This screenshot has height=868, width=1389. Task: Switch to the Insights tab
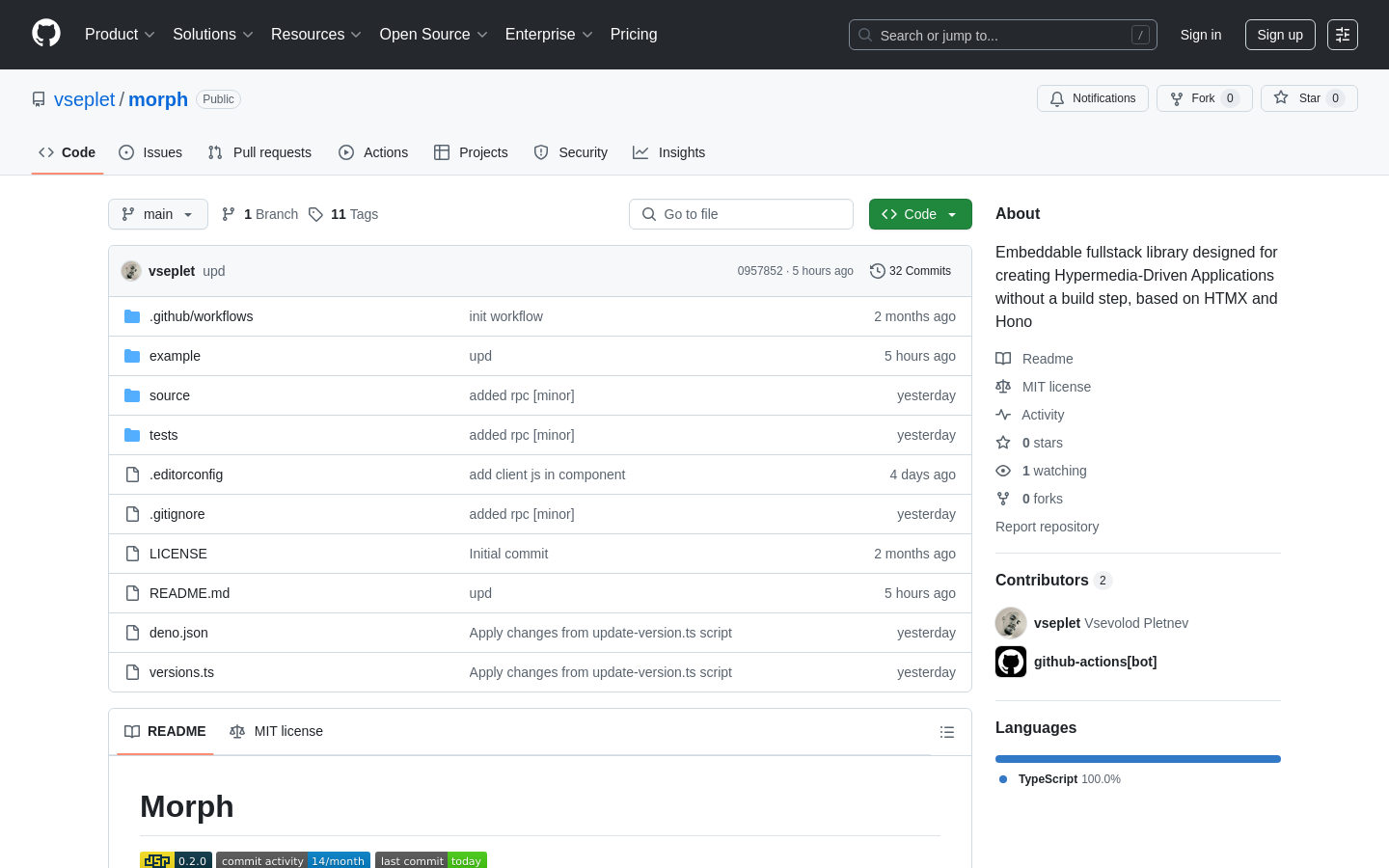pyautogui.click(x=668, y=152)
